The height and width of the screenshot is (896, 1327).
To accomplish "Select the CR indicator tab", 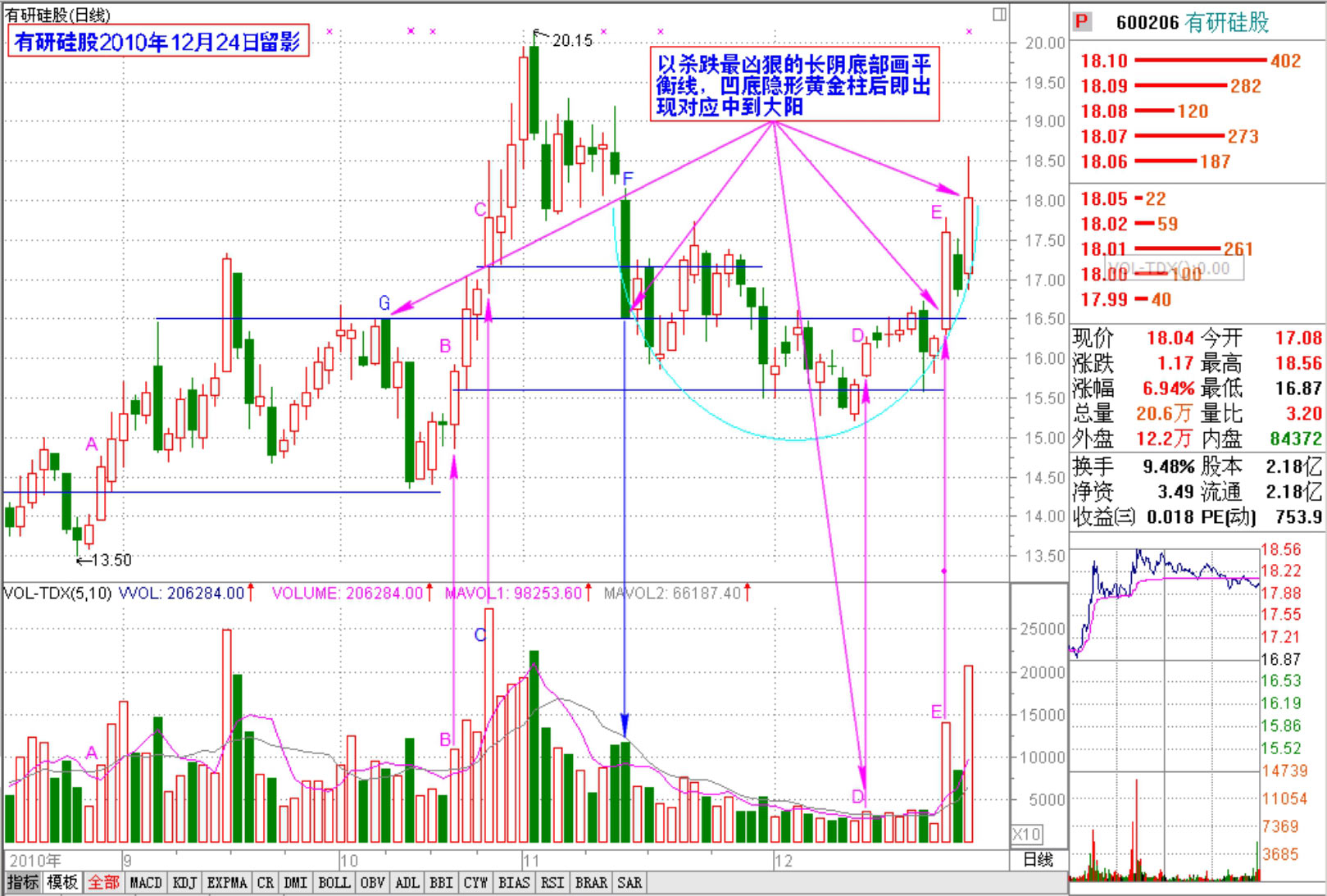I will click(x=266, y=883).
